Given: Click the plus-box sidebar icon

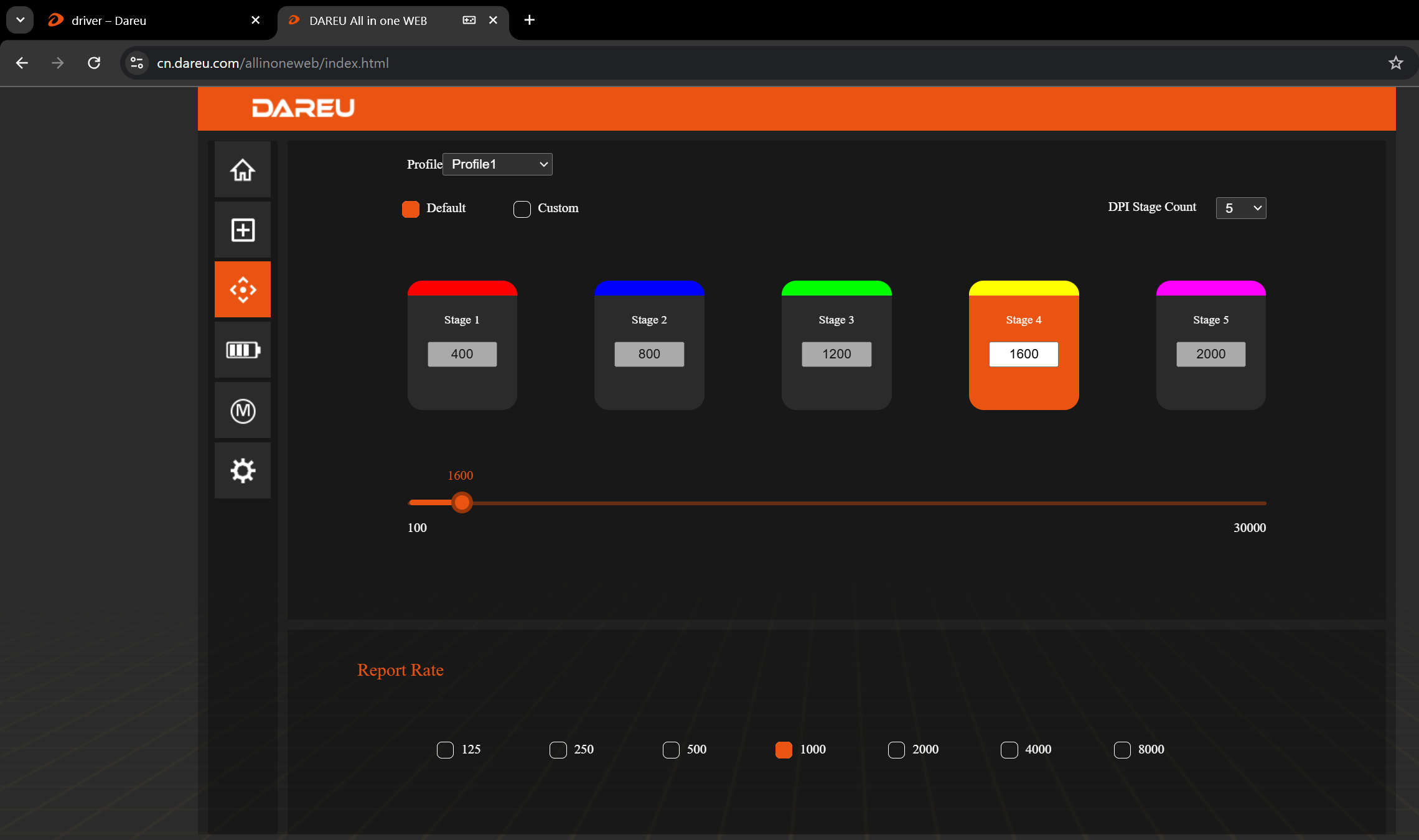Looking at the screenshot, I should point(243,230).
